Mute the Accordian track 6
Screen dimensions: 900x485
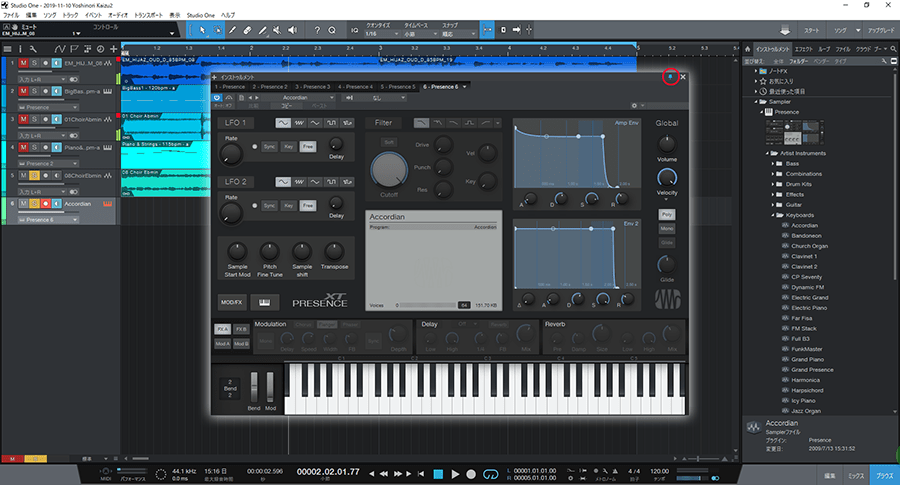[23, 203]
